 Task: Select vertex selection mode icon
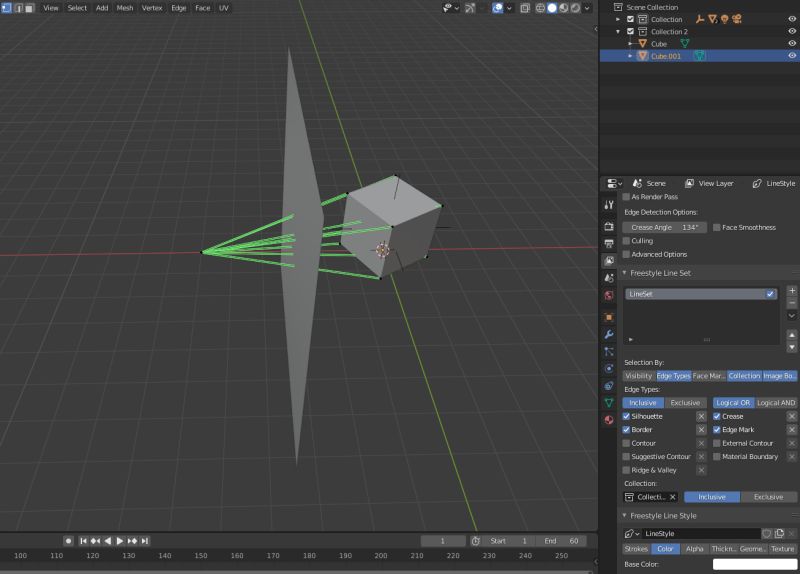click(6, 8)
